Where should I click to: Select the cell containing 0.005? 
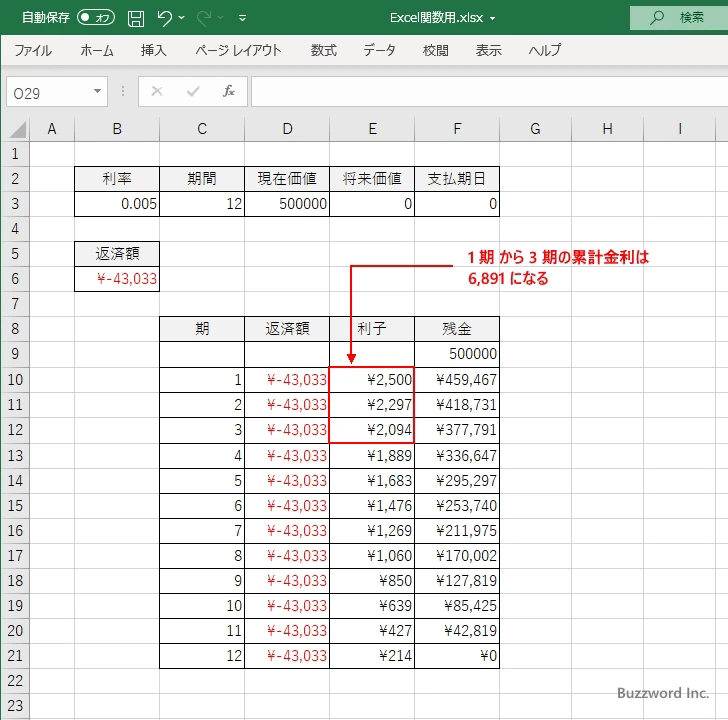coord(117,204)
